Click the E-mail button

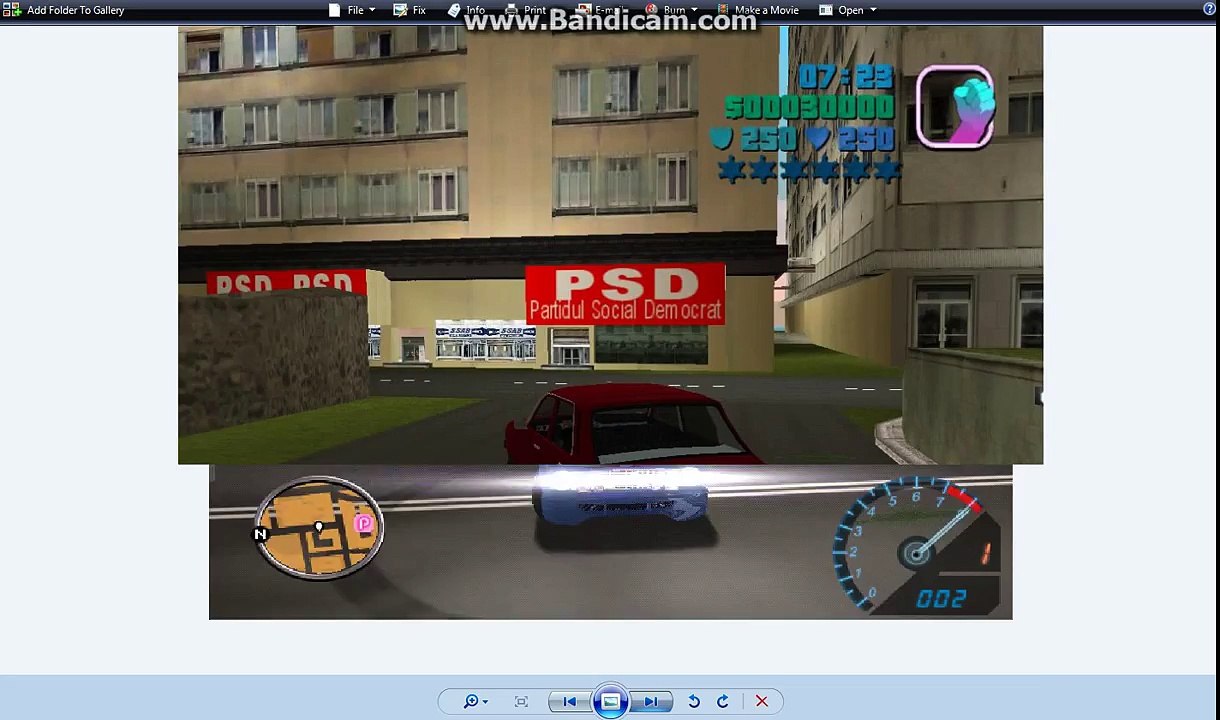602,10
